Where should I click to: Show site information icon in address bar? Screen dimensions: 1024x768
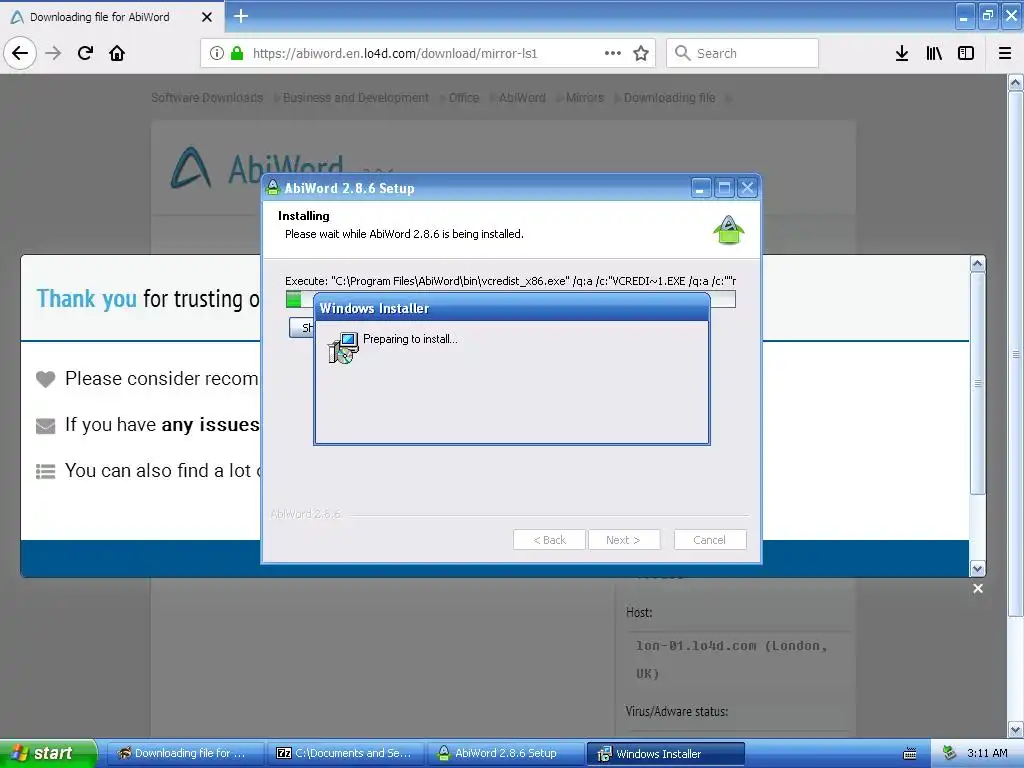(x=217, y=53)
